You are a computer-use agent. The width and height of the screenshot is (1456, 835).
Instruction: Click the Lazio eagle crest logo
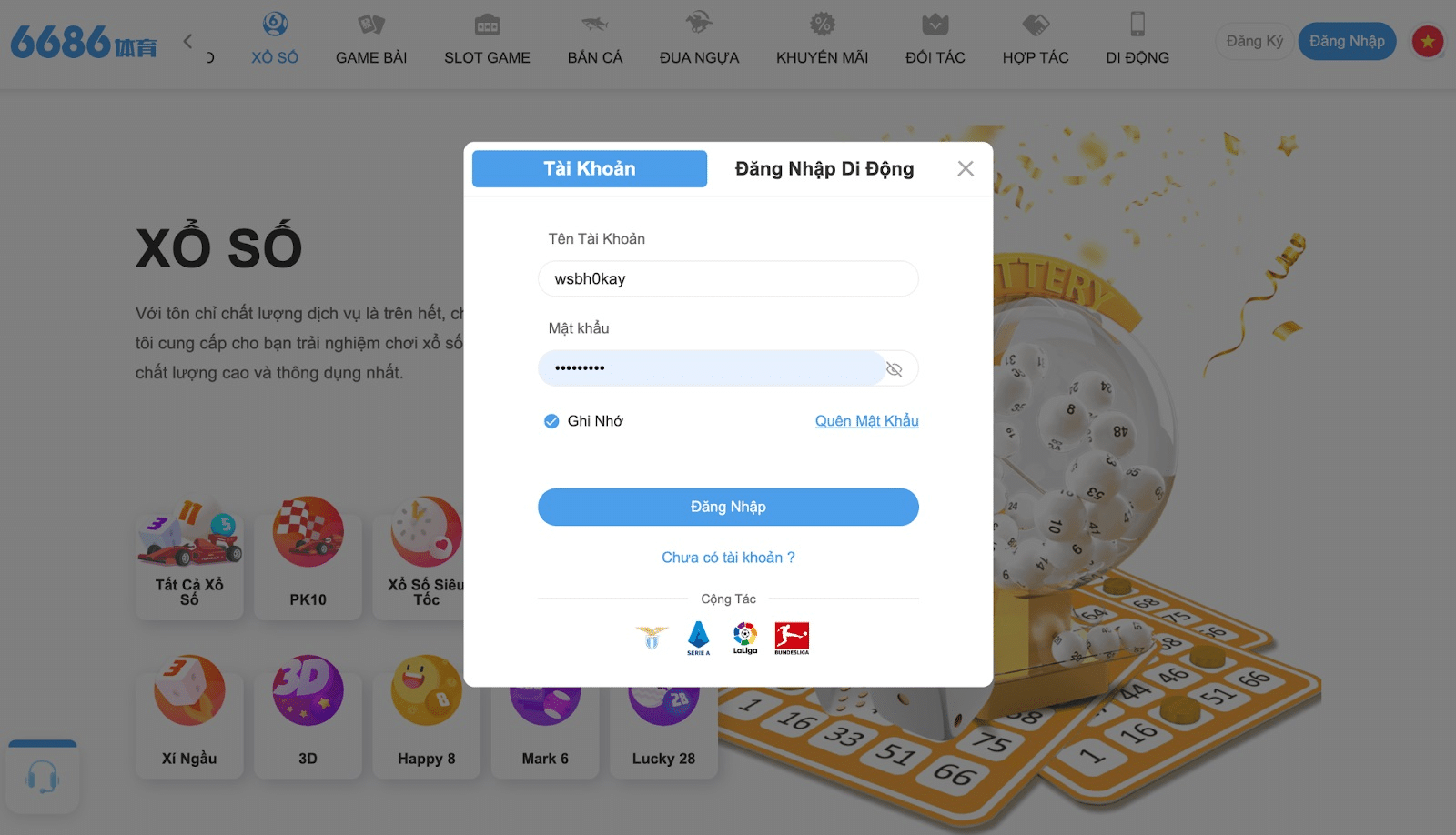[x=652, y=638]
